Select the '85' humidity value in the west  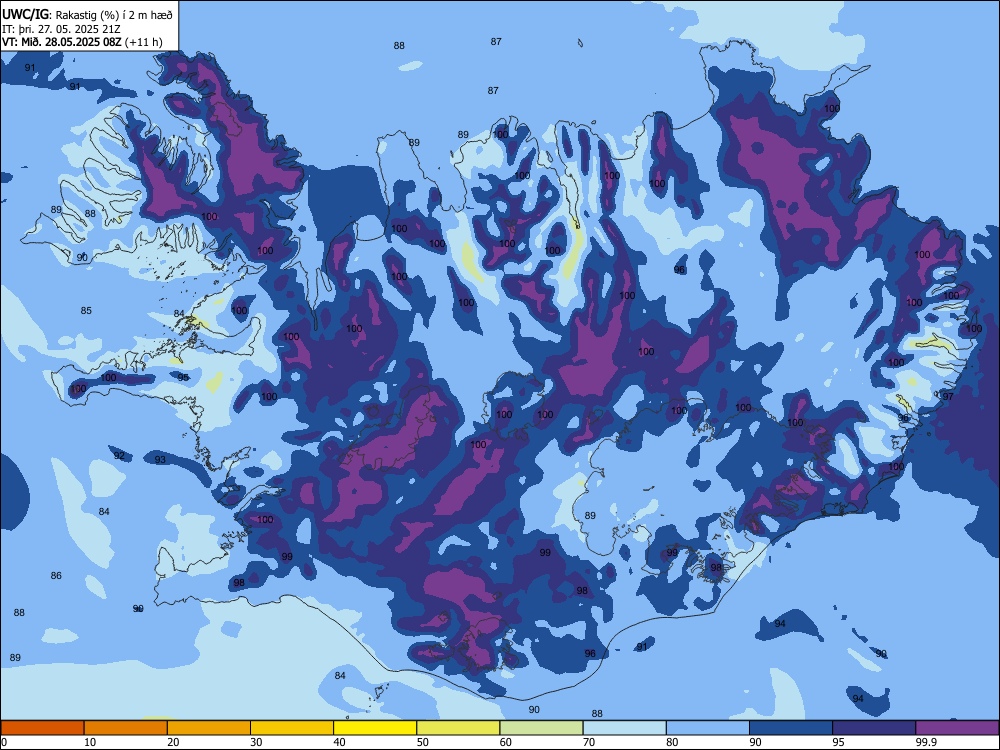pyautogui.click(x=86, y=311)
